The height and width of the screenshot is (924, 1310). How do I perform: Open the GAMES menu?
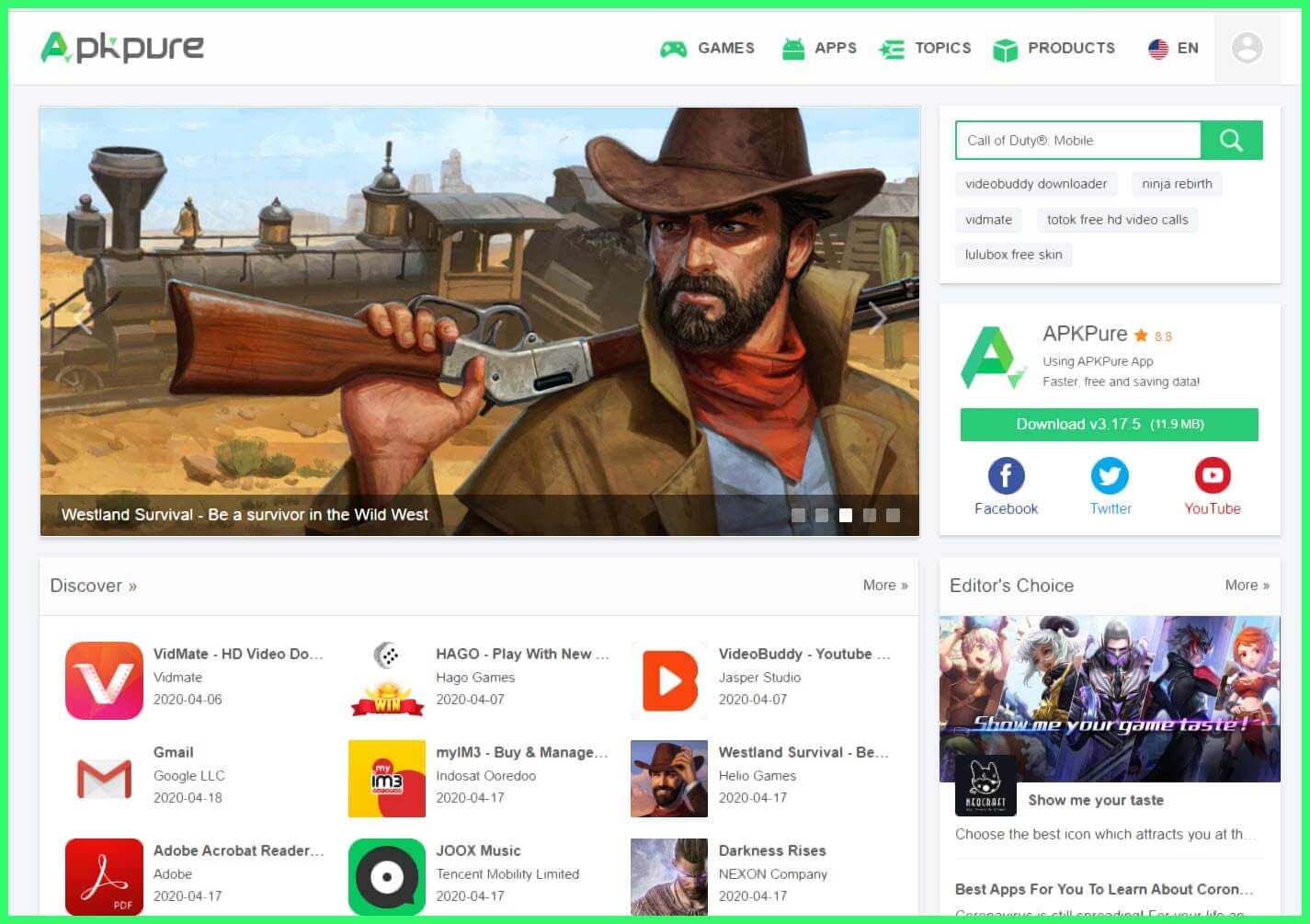pos(726,49)
